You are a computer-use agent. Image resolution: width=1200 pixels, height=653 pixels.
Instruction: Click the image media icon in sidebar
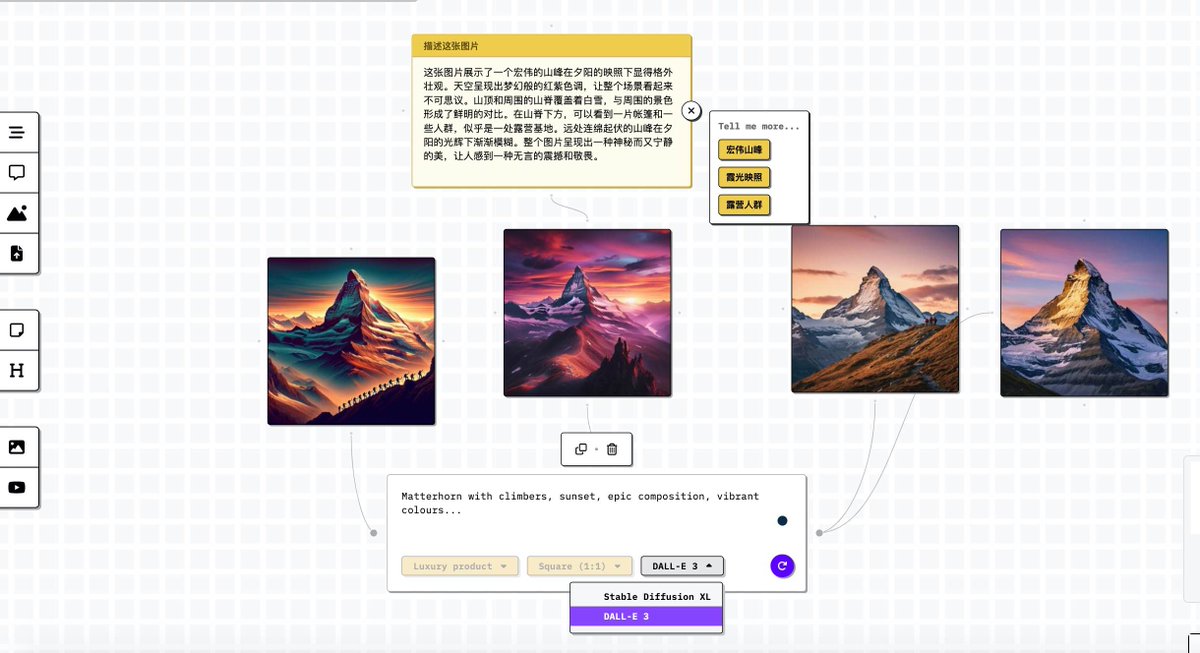pos(18,446)
